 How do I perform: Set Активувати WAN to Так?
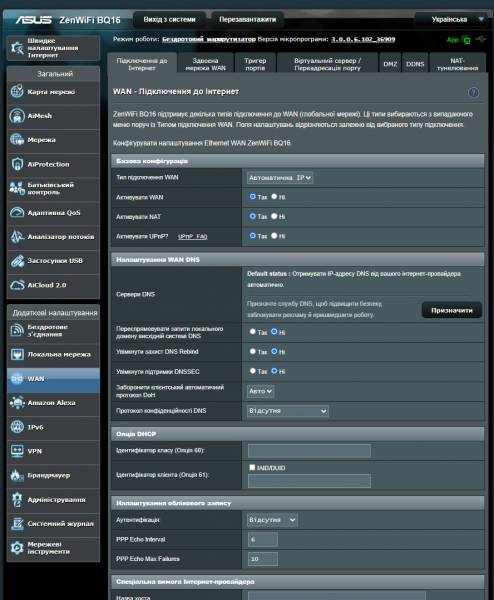click(x=253, y=197)
